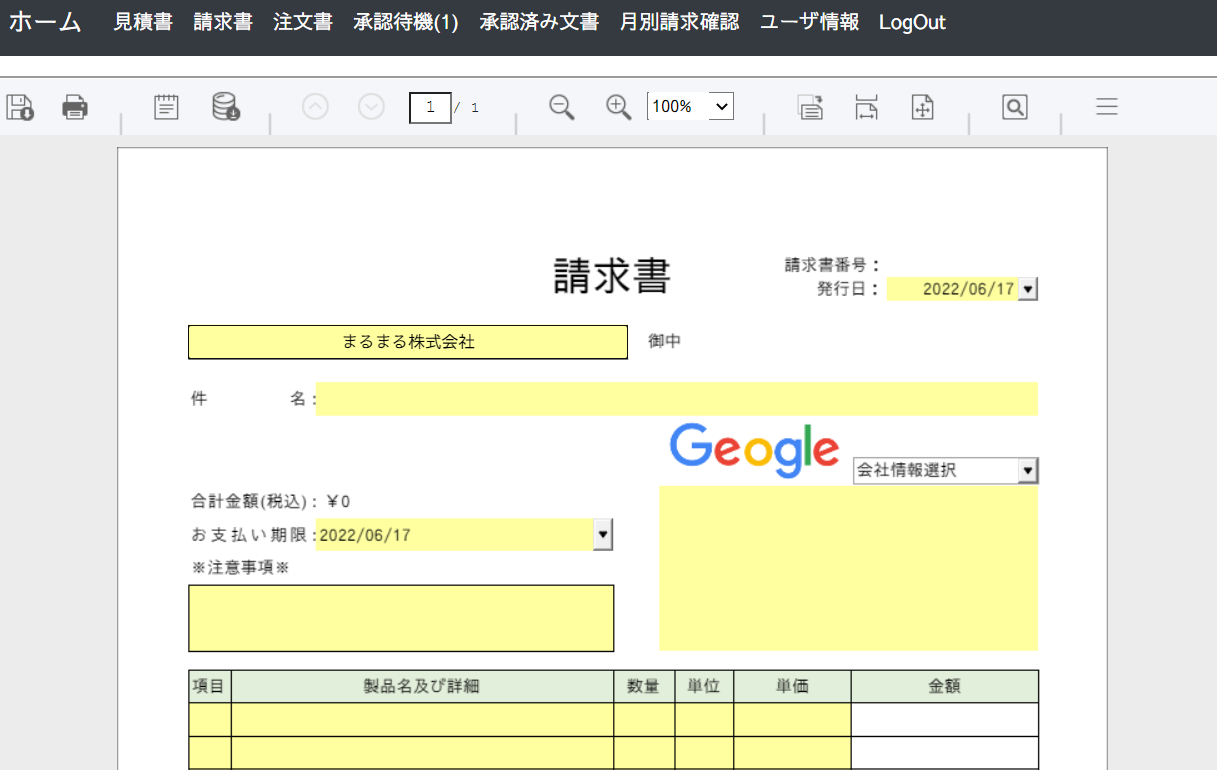Open 承認待機(1) in the navigation bar
Image resolution: width=1217 pixels, height=770 pixels.
[x=406, y=22]
